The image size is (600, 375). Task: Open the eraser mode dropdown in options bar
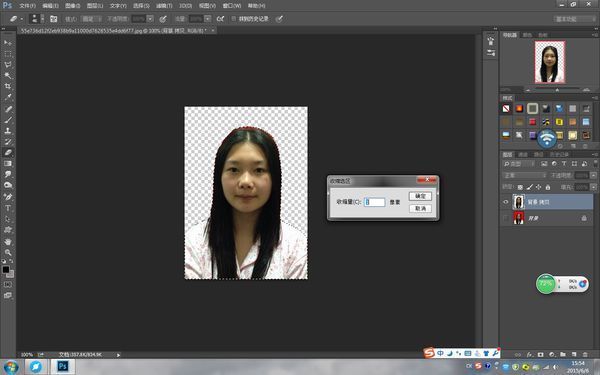tap(92, 19)
